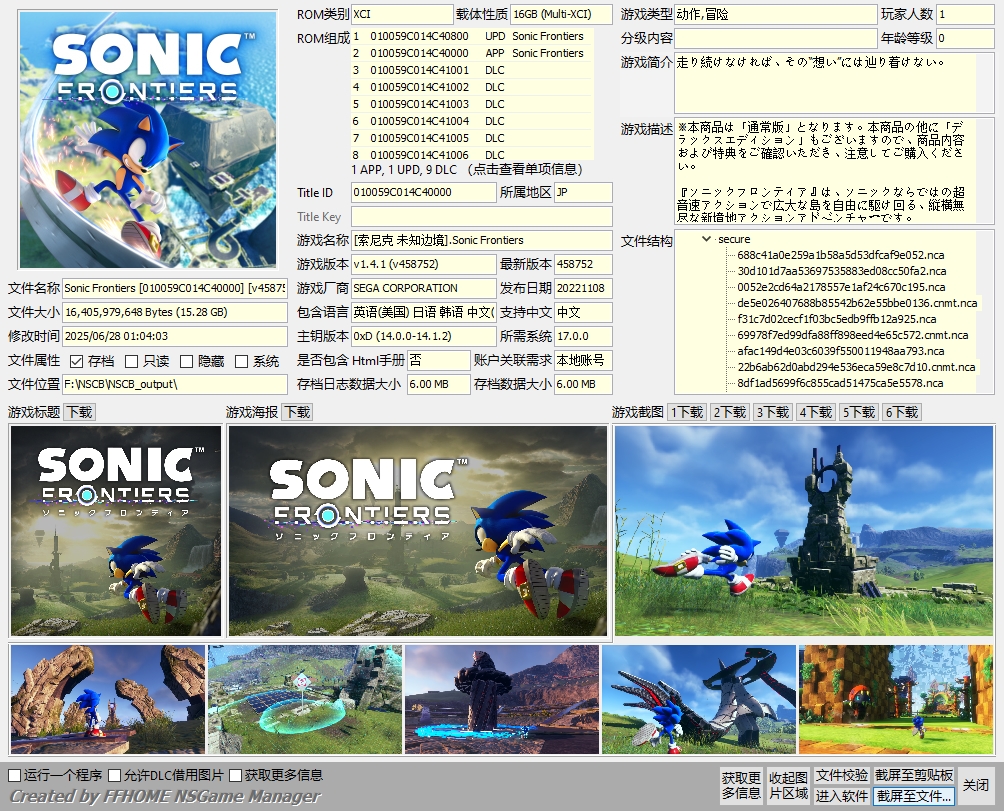The width and height of the screenshot is (1004, 811).
Task: Click the 截屏至剪贴板 button
Action: coord(914,776)
